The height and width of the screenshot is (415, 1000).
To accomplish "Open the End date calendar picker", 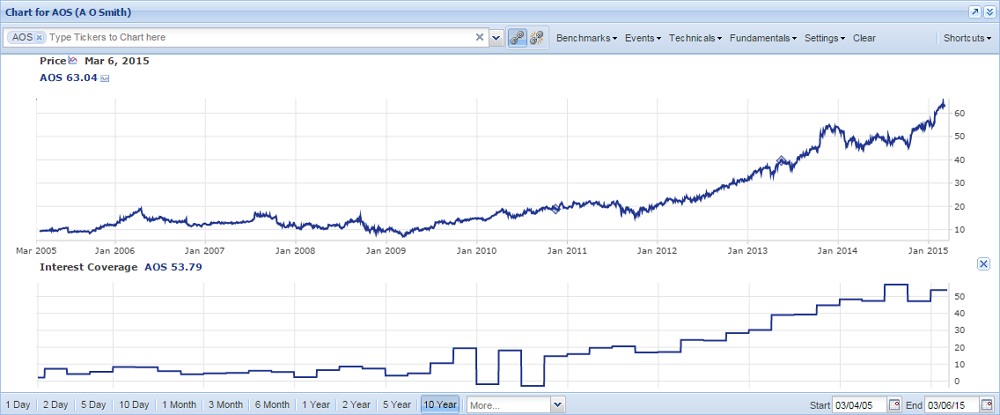I will 987,405.
